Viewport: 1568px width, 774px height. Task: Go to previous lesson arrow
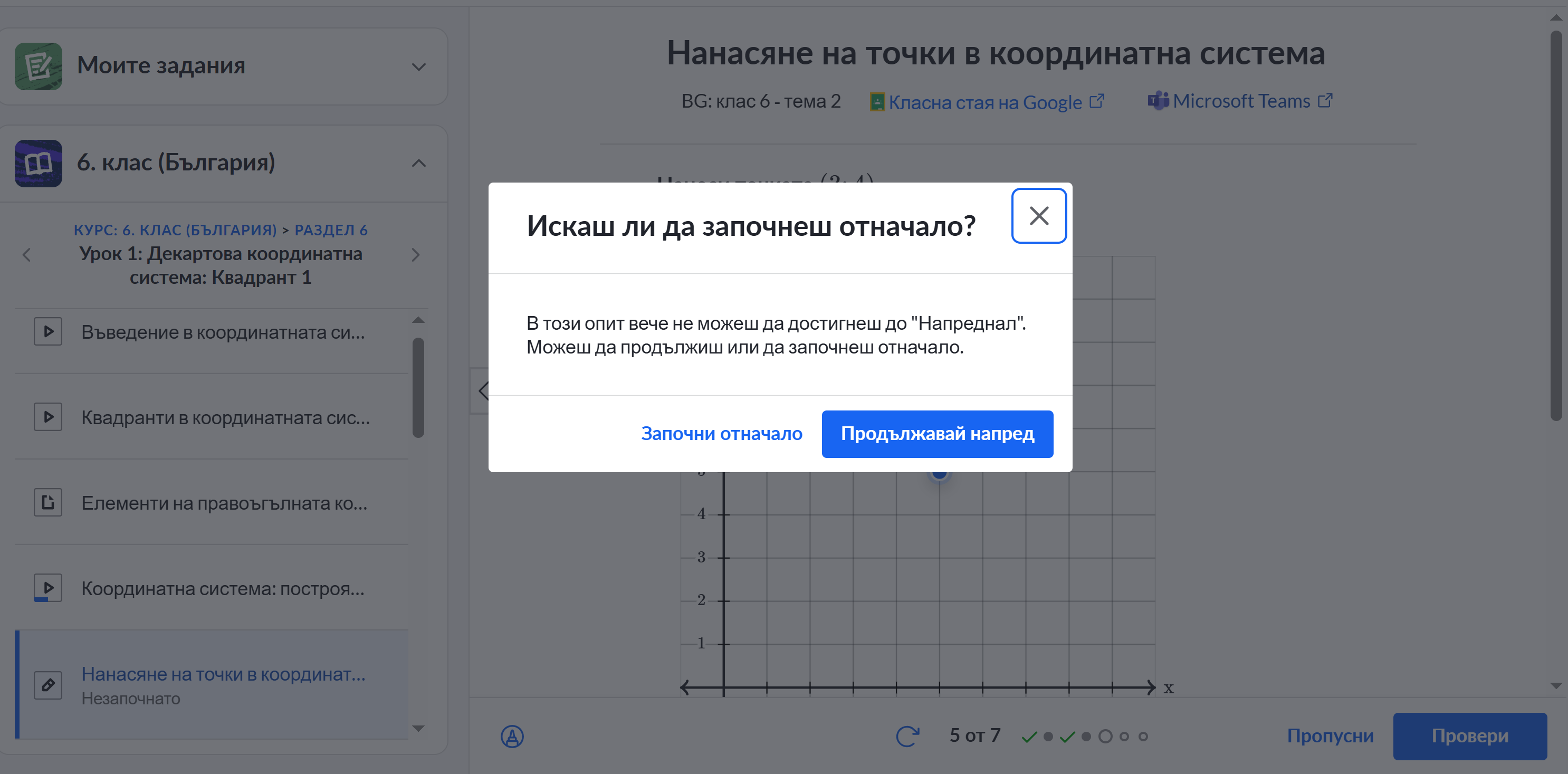click(x=27, y=254)
